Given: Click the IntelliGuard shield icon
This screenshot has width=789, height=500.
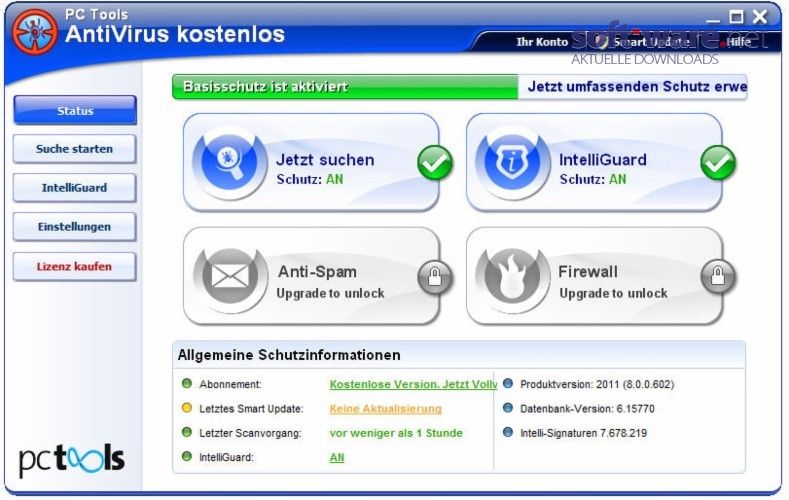Looking at the screenshot, I should pyautogui.click(x=512, y=162).
